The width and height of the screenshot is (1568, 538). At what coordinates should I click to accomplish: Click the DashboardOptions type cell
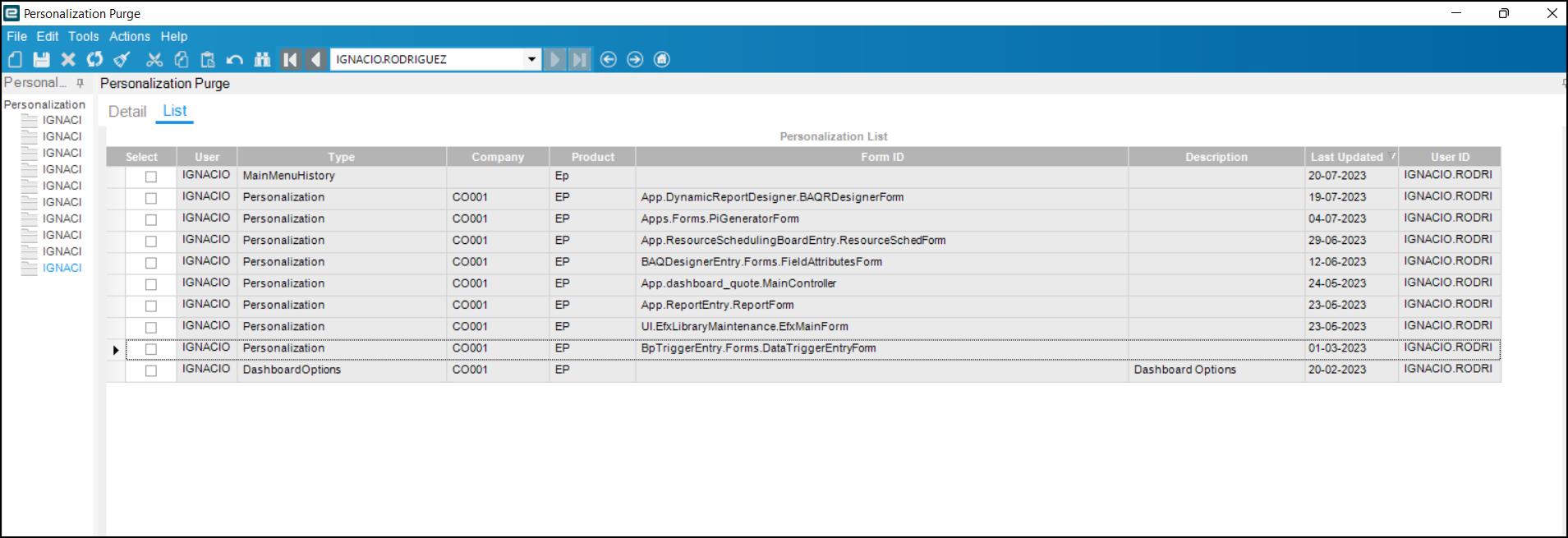(x=342, y=370)
